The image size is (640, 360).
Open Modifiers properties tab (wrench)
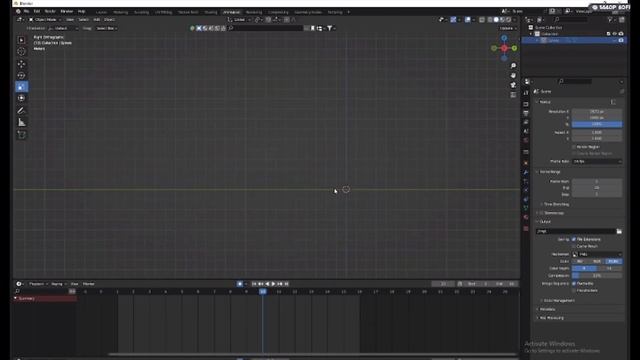coord(526,173)
